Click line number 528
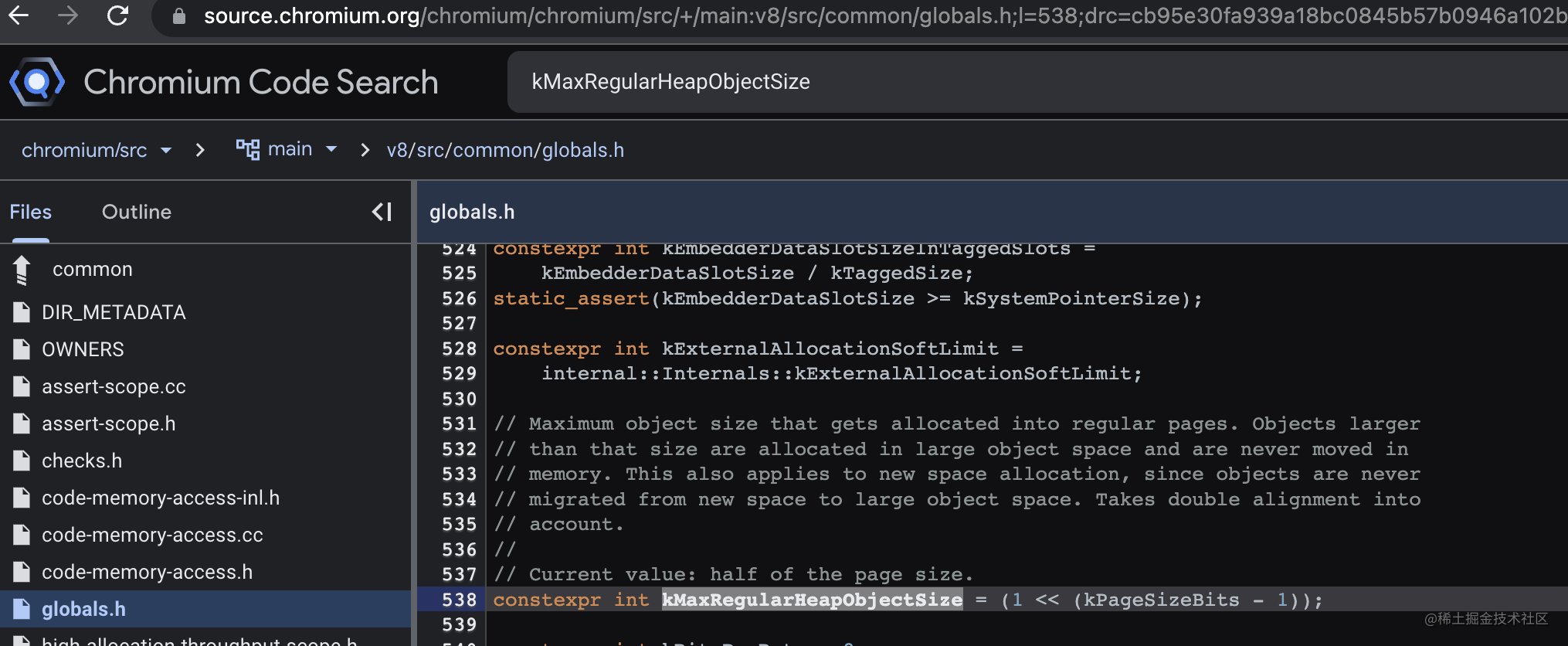The image size is (1568, 646). pos(460,348)
